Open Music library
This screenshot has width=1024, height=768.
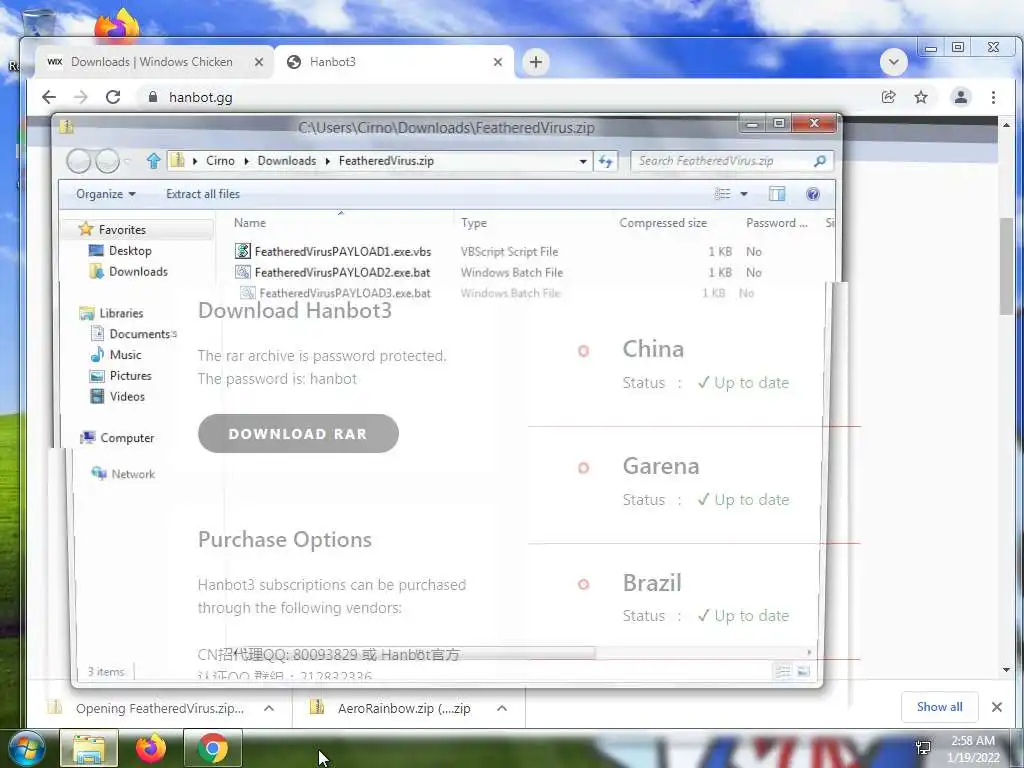(125, 355)
